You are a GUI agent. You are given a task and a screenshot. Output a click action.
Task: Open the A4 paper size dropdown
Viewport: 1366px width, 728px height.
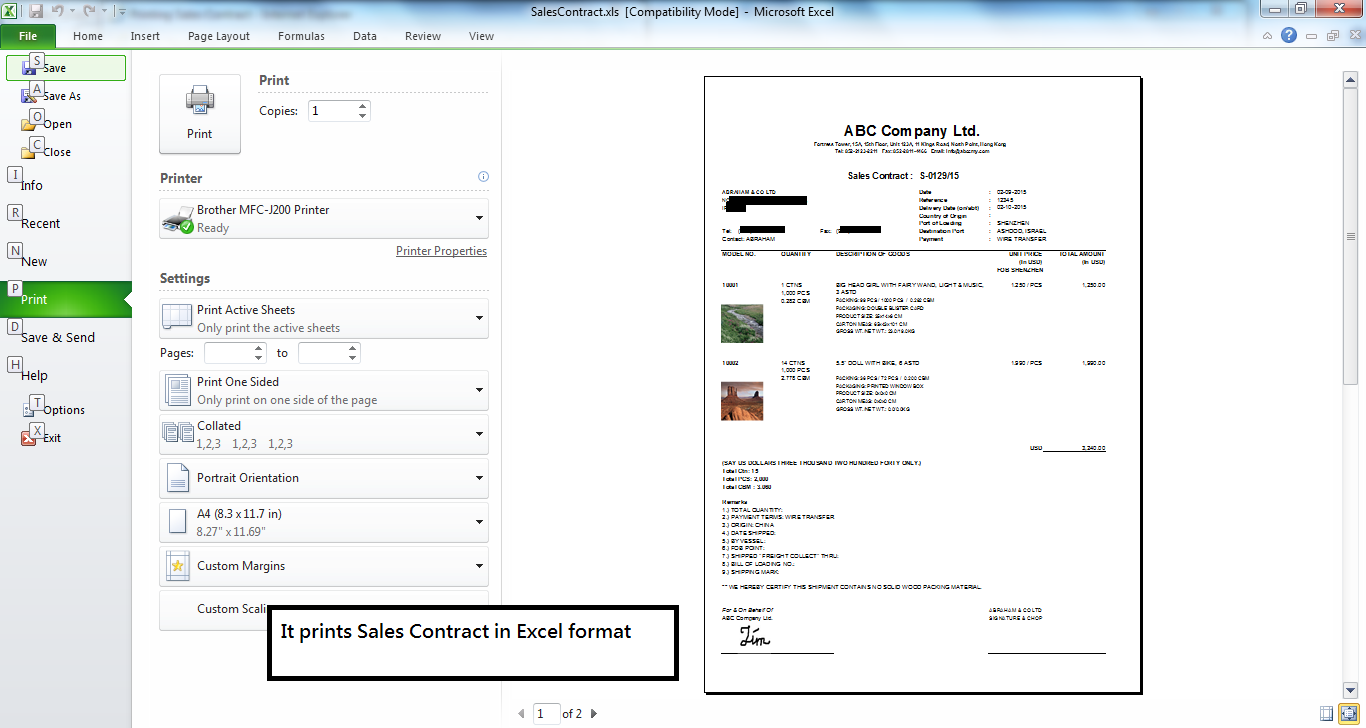coord(324,522)
